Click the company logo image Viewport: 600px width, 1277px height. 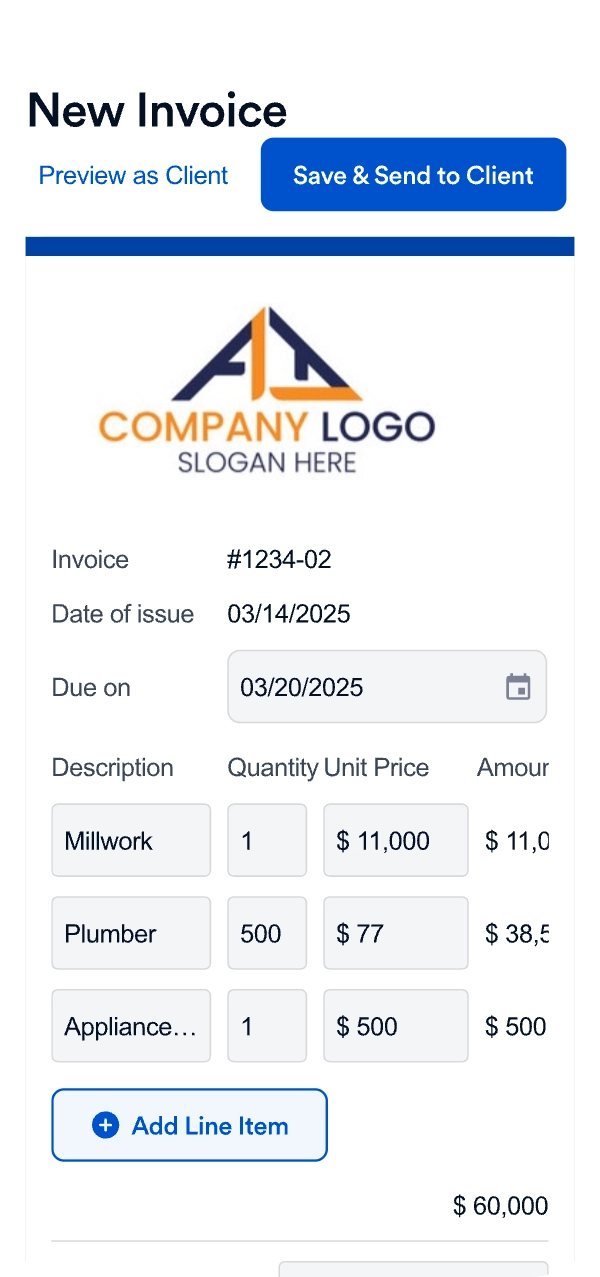[x=267, y=390]
